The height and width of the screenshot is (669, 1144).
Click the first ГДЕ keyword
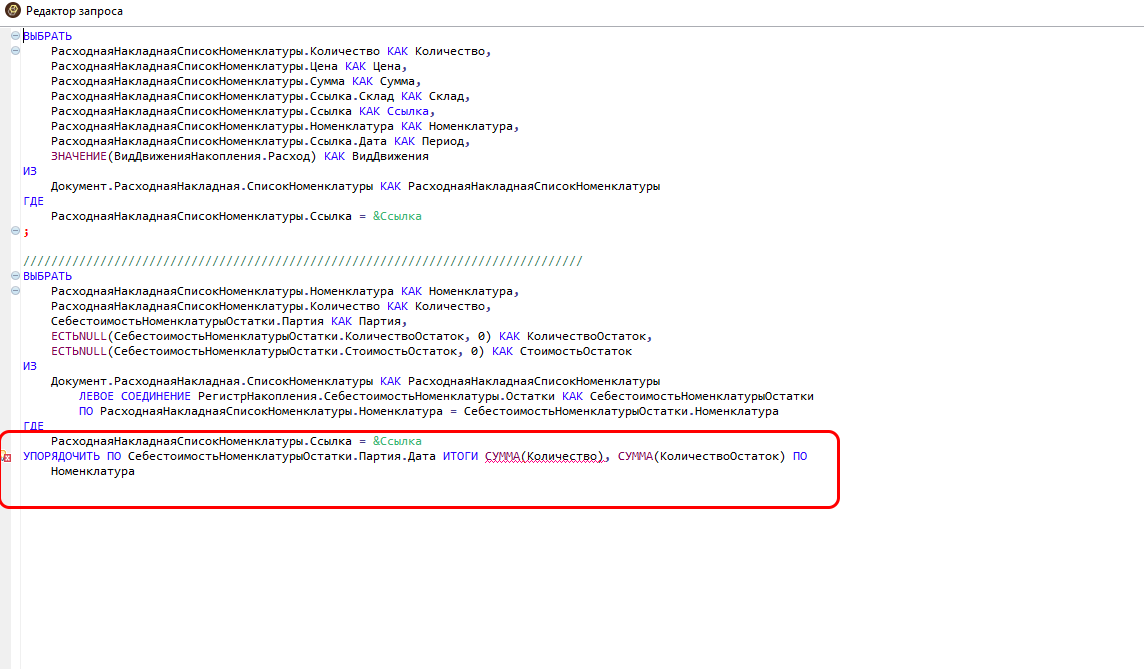(34, 201)
